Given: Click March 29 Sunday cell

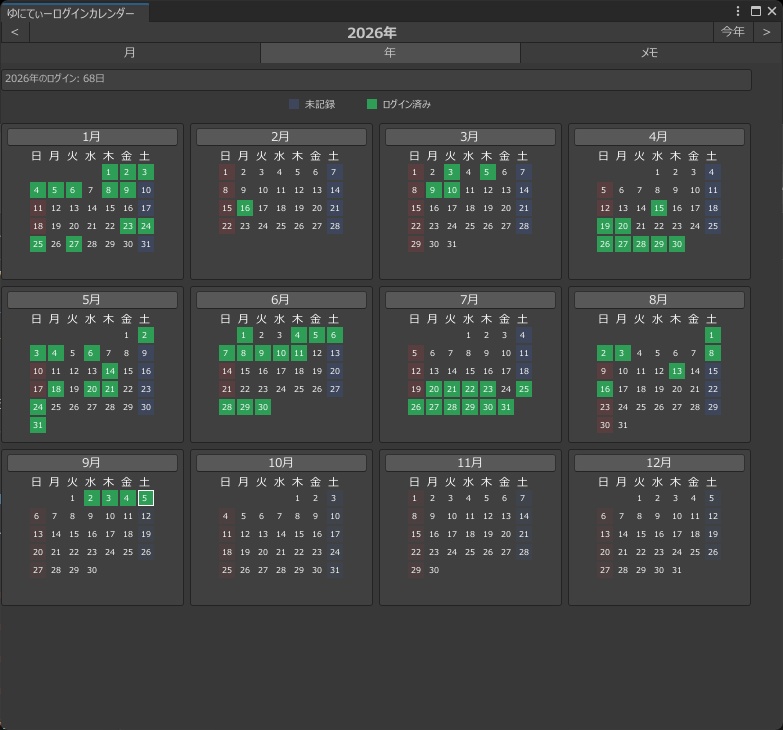Looking at the screenshot, I should (415, 244).
